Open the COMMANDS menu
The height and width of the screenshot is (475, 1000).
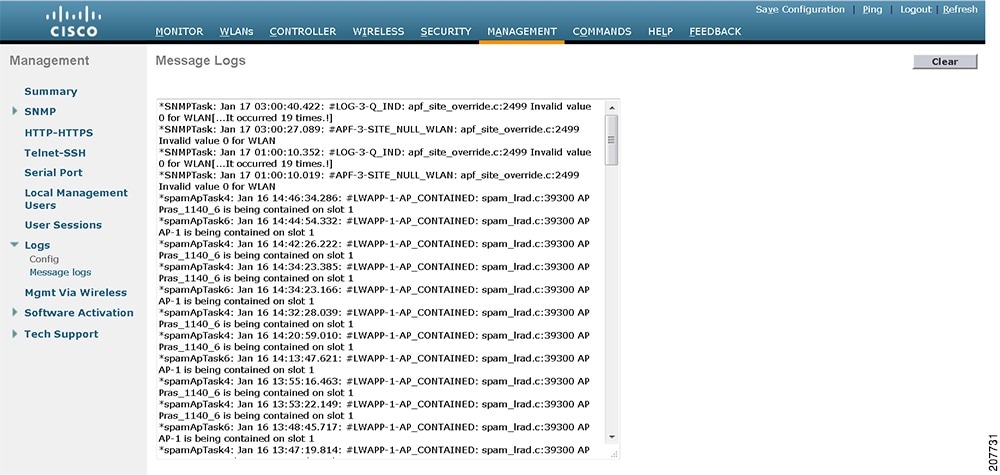(602, 31)
